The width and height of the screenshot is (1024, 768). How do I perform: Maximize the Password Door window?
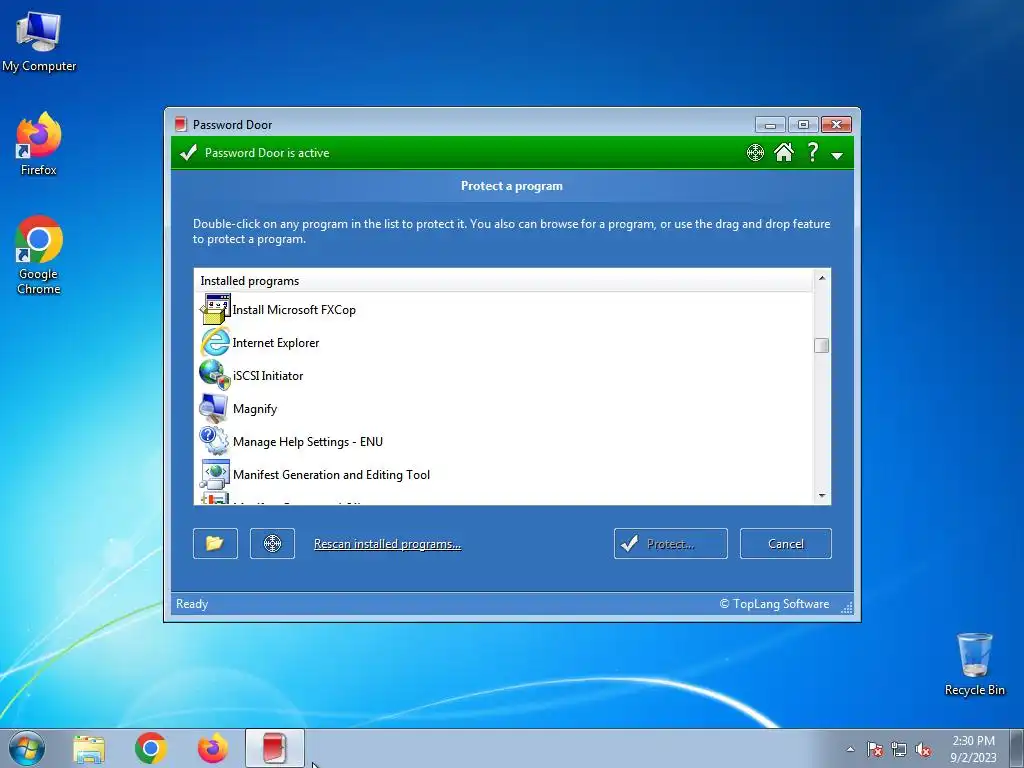click(x=803, y=124)
